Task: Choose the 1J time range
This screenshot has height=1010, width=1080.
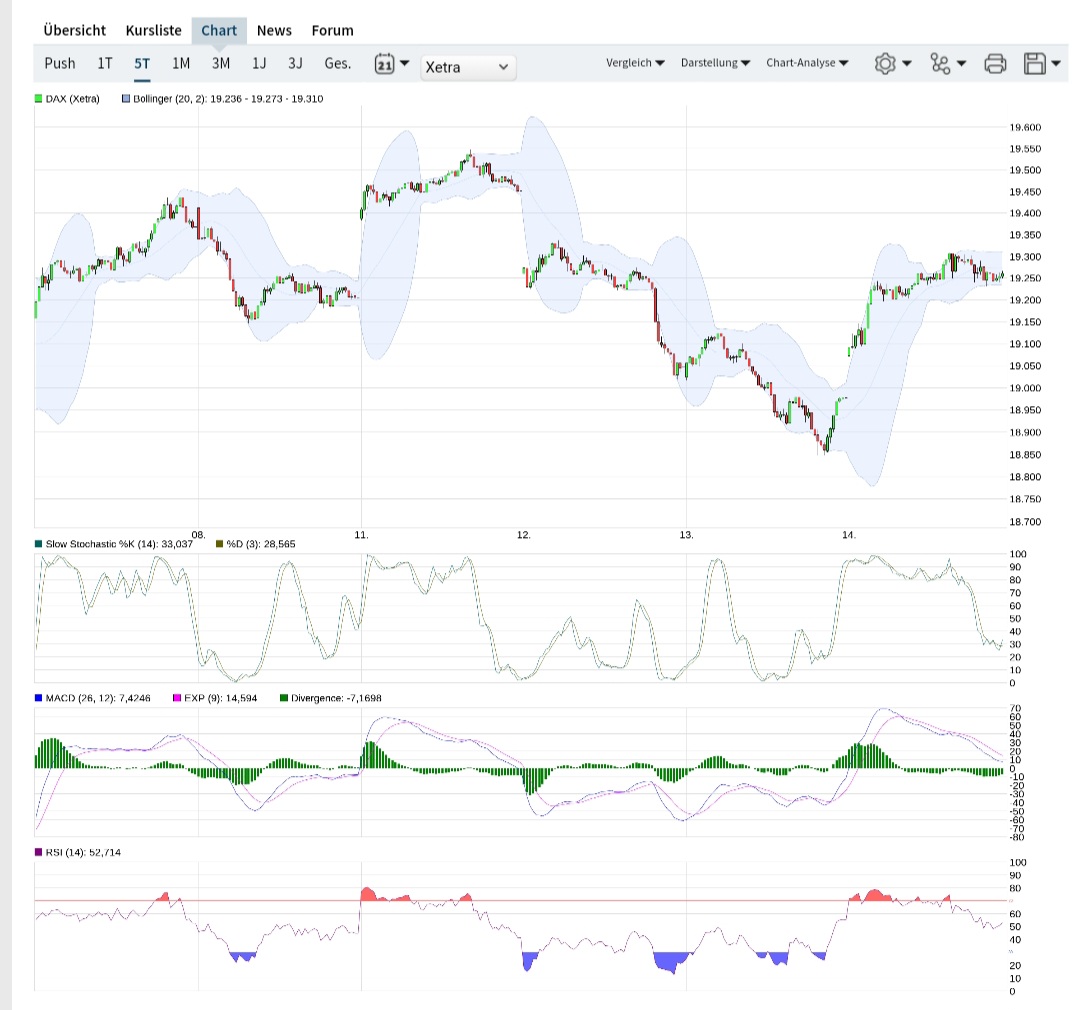Action: click(259, 63)
